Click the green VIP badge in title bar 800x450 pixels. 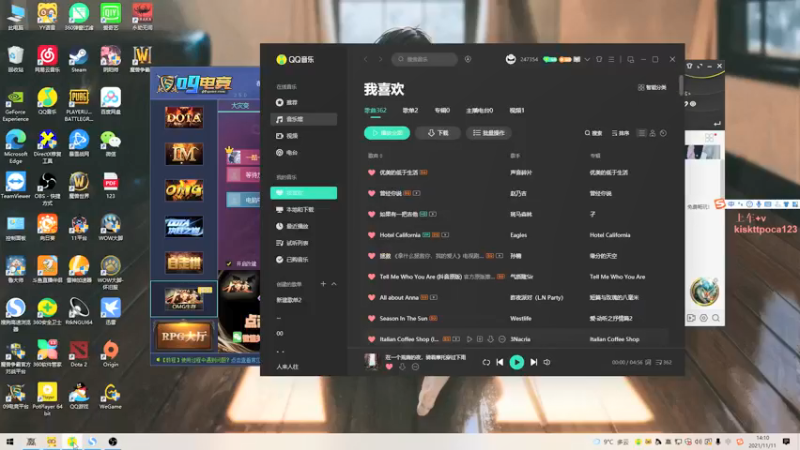pos(549,59)
